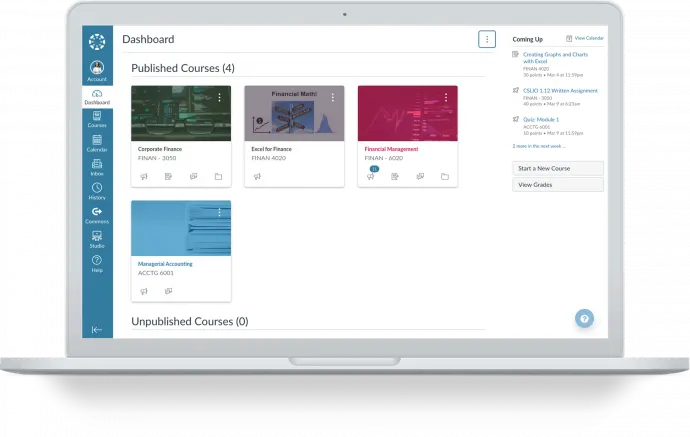Viewport: 690px width, 437px height.
Task: Open the Managerial Accounting course link
Action: (x=165, y=264)
